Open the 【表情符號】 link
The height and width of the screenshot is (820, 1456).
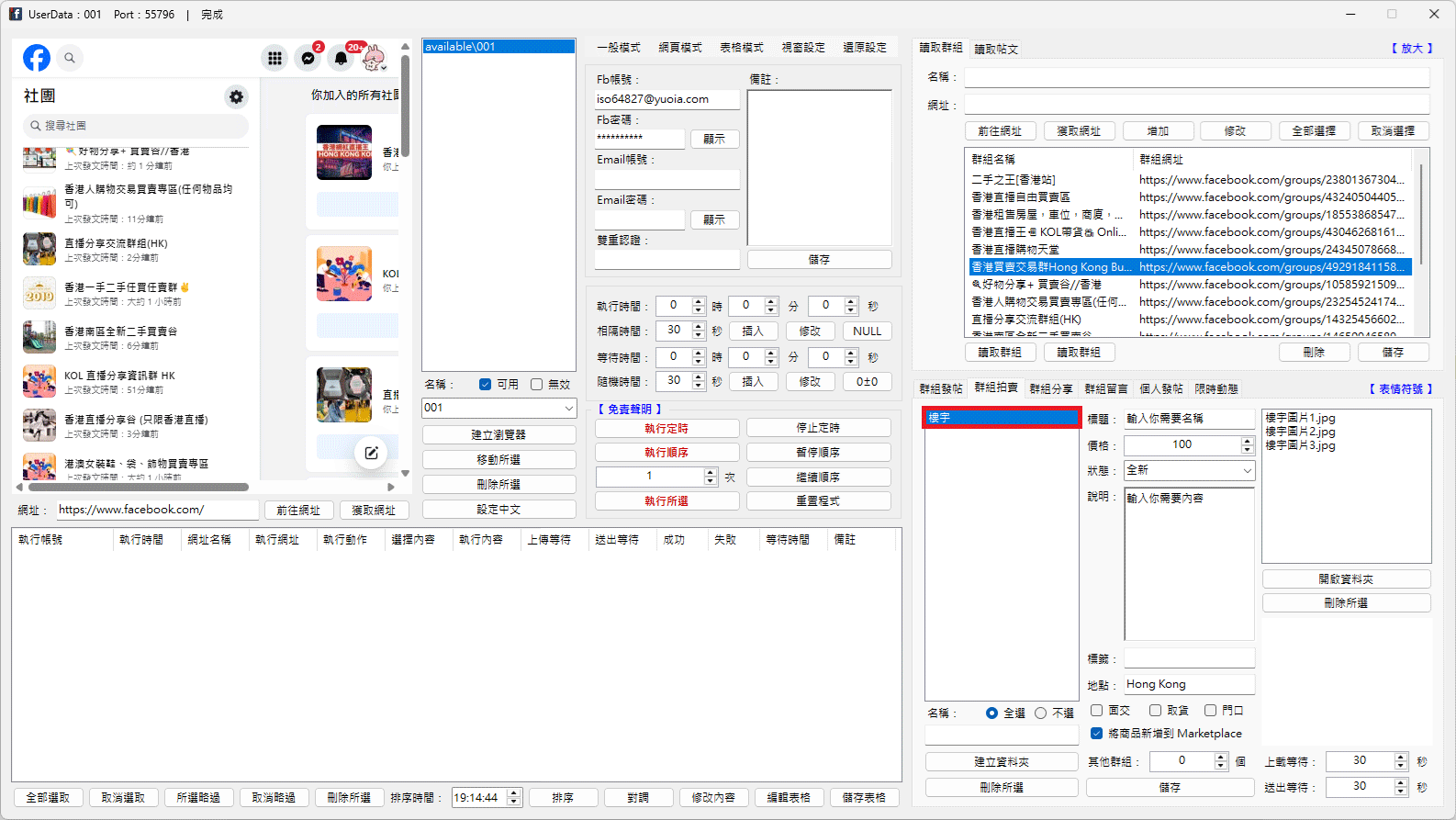(1401, 389)
